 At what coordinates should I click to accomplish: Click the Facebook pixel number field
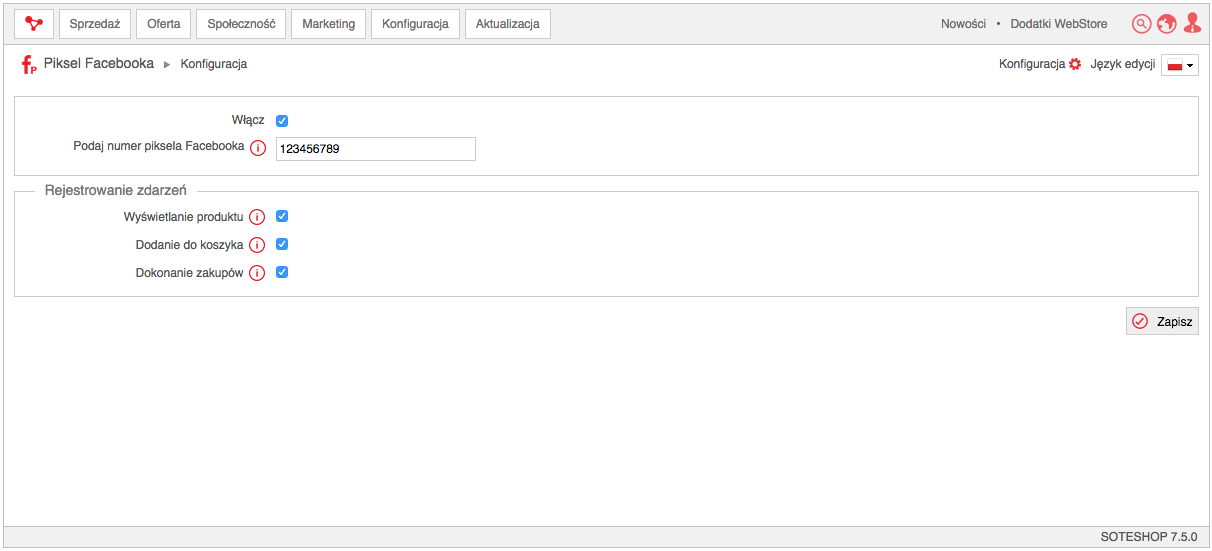376,149
